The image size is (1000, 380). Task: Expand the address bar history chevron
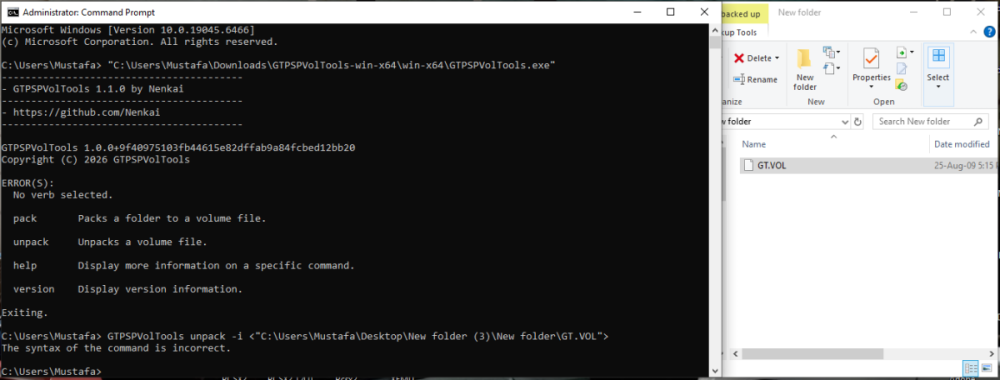point(845,121)
